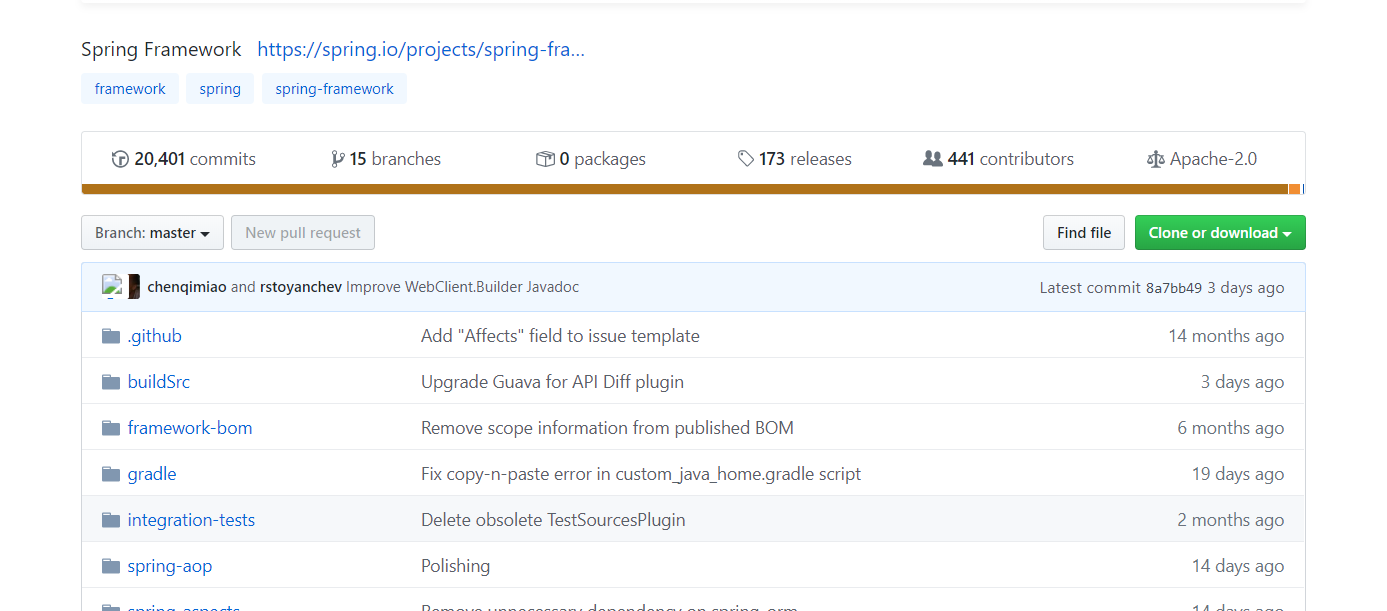Expand the Clone or download menu
1387x611 pixels.
click(1220, 233)
